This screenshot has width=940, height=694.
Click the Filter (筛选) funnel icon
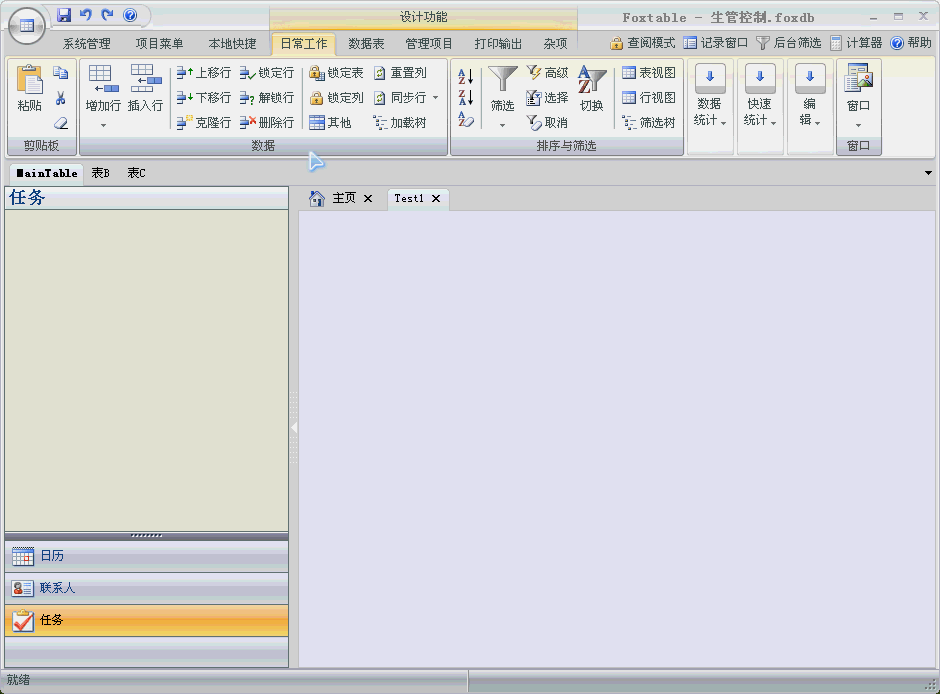[502, 80]
